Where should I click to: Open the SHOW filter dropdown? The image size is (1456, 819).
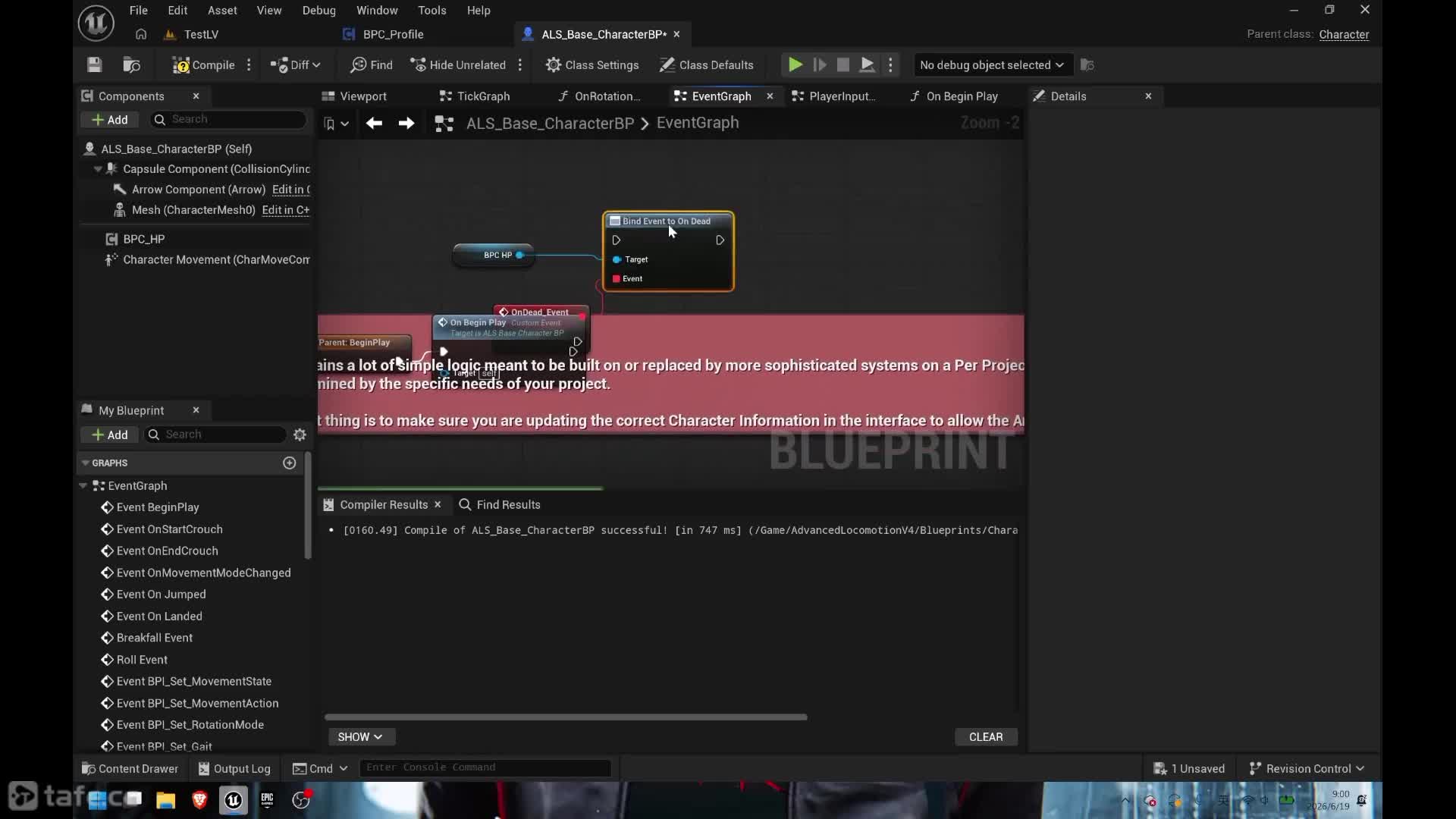tap(360, 737)
